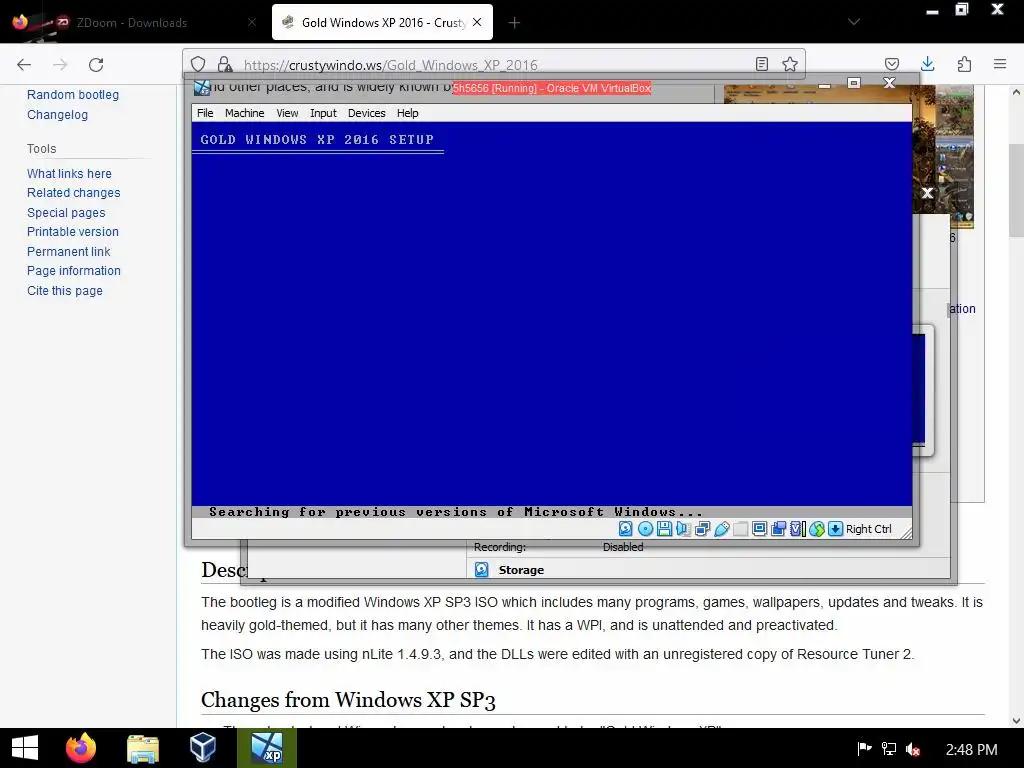
Task: Open the 'Permanent link' sidebar link
Action: [69, 251]
